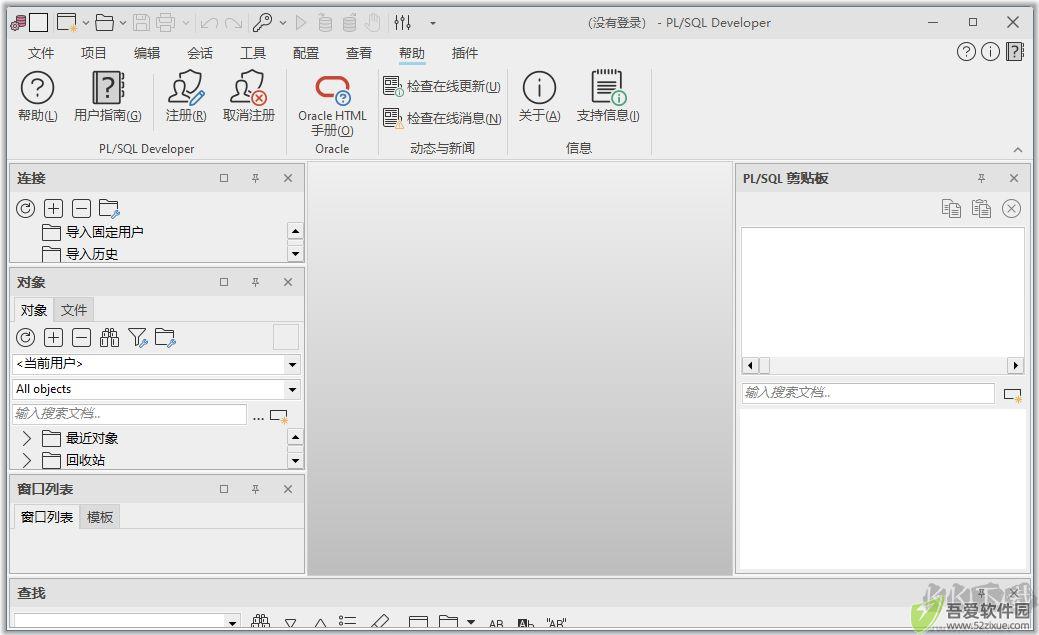This screenshot has width=1039, height=635.
Task: Click the folder-wrench icon in 对象 panel
Action: pyautogui.click(x=165, y=338)
